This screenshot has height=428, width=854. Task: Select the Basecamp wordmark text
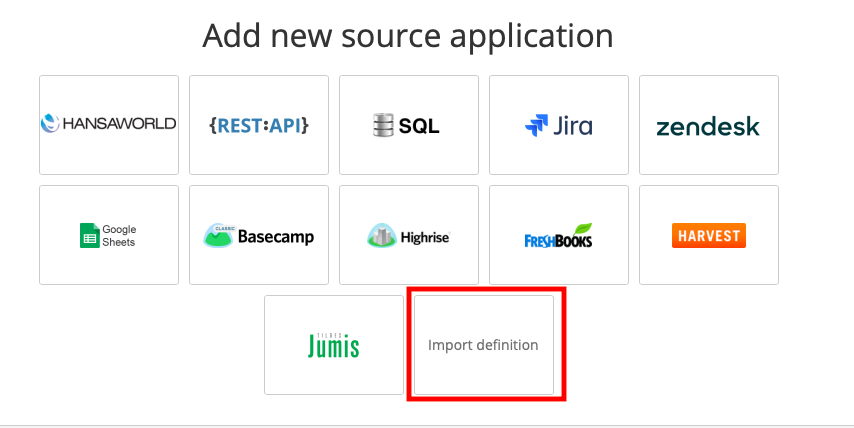pyautogui.click(x=276, y=237)
